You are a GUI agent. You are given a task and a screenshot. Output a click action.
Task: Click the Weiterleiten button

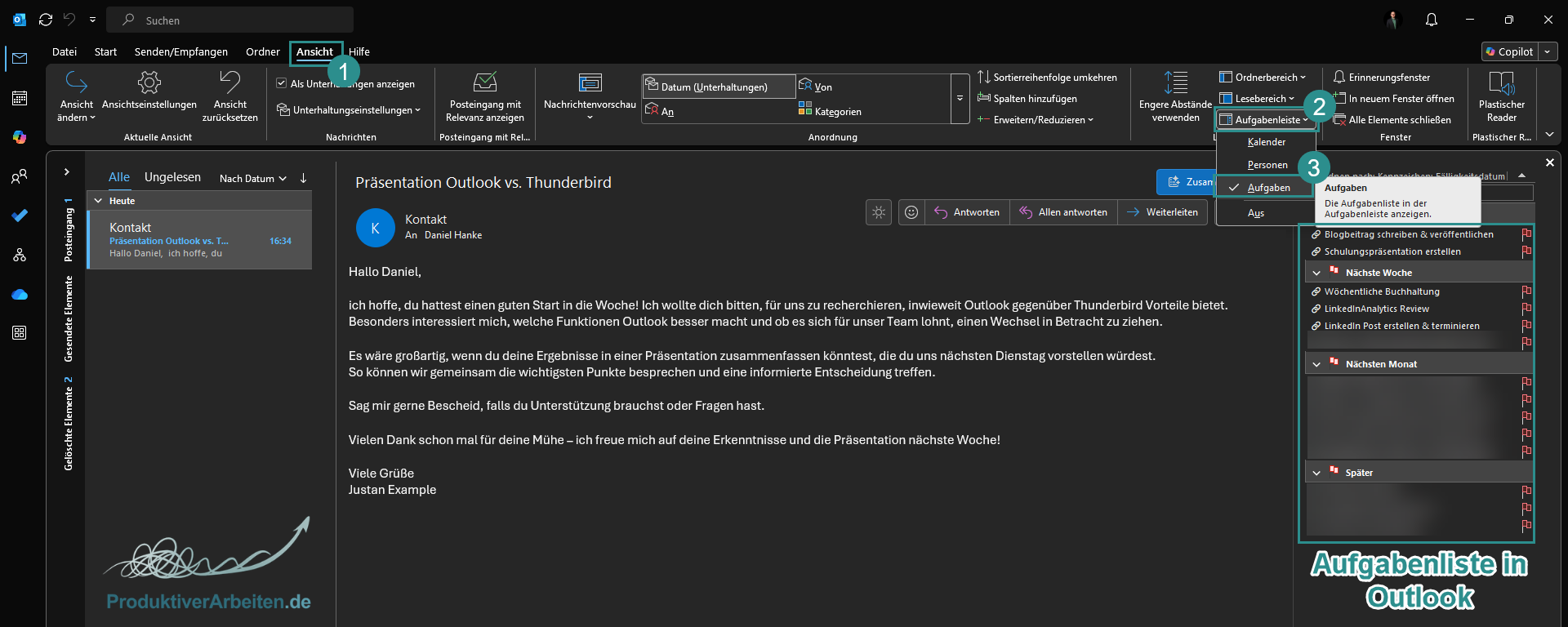pyautogui.click(x=1163, y=212)
